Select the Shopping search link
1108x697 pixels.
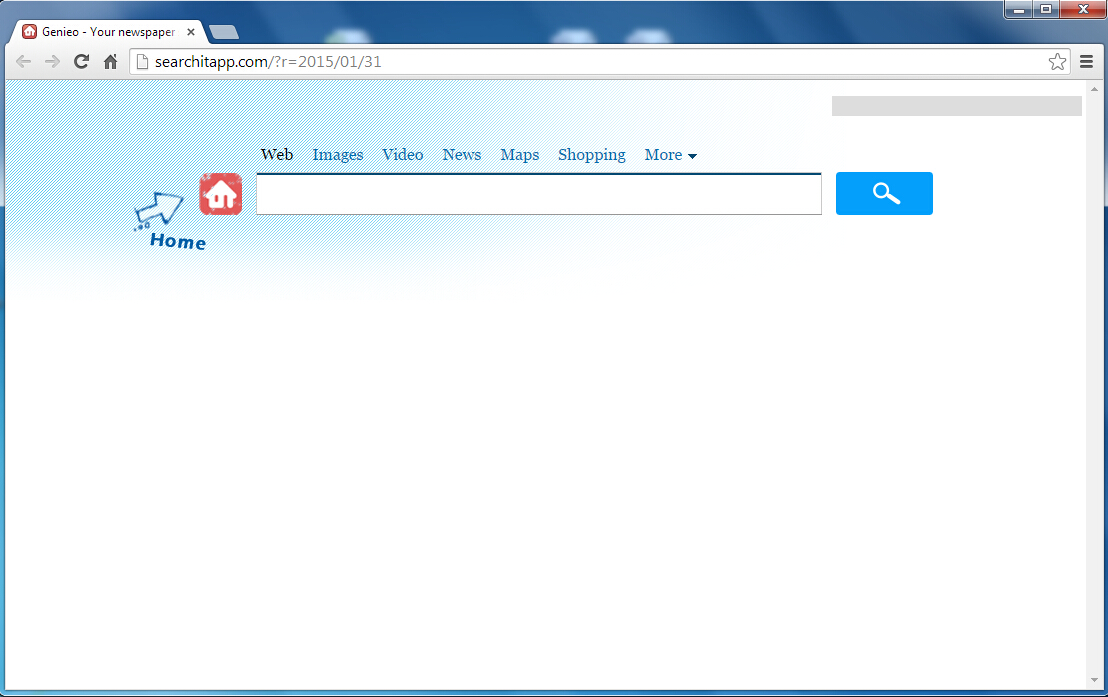coord(591,155)
